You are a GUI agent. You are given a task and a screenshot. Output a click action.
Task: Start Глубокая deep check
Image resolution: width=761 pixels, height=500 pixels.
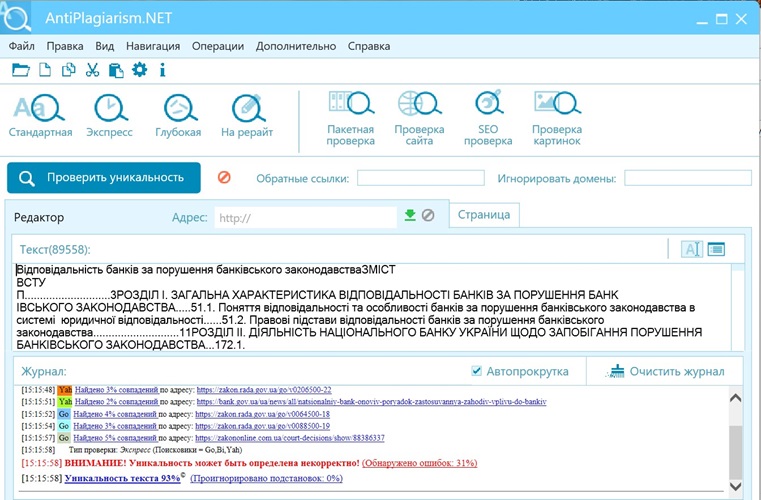pyautogui.click(x=178, y=116)
